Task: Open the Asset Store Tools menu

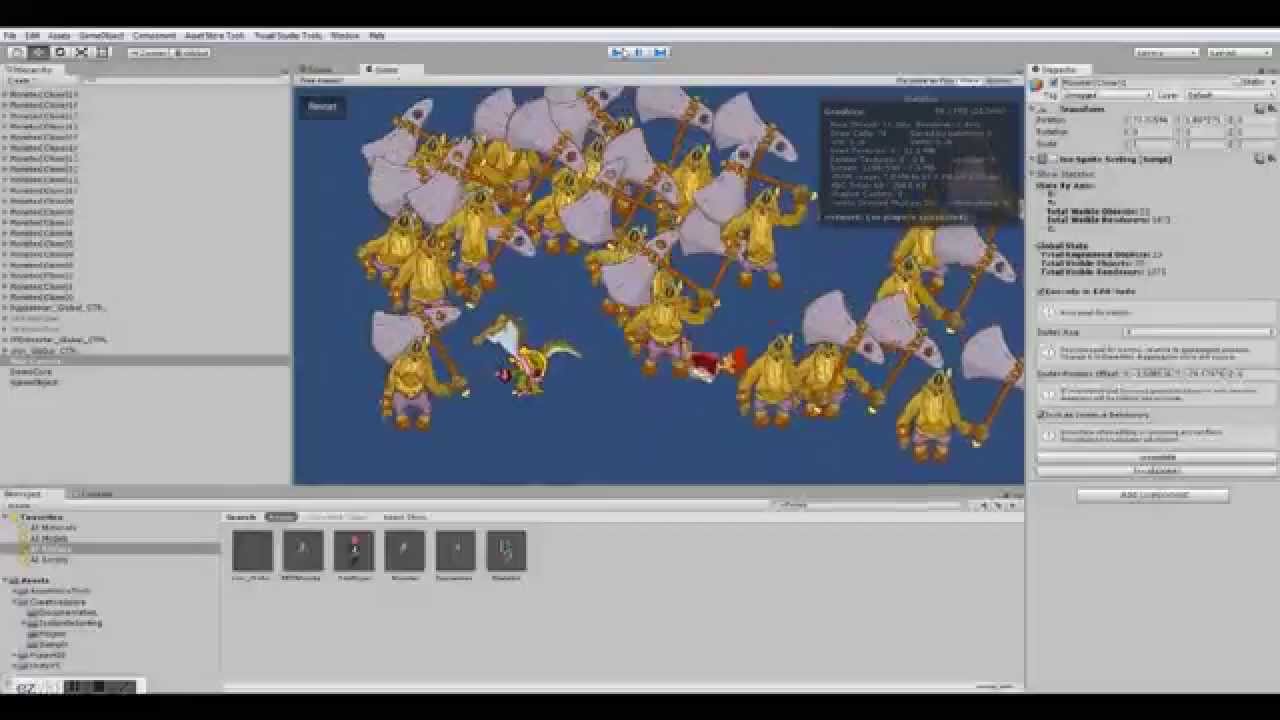Action: point(215,35)
